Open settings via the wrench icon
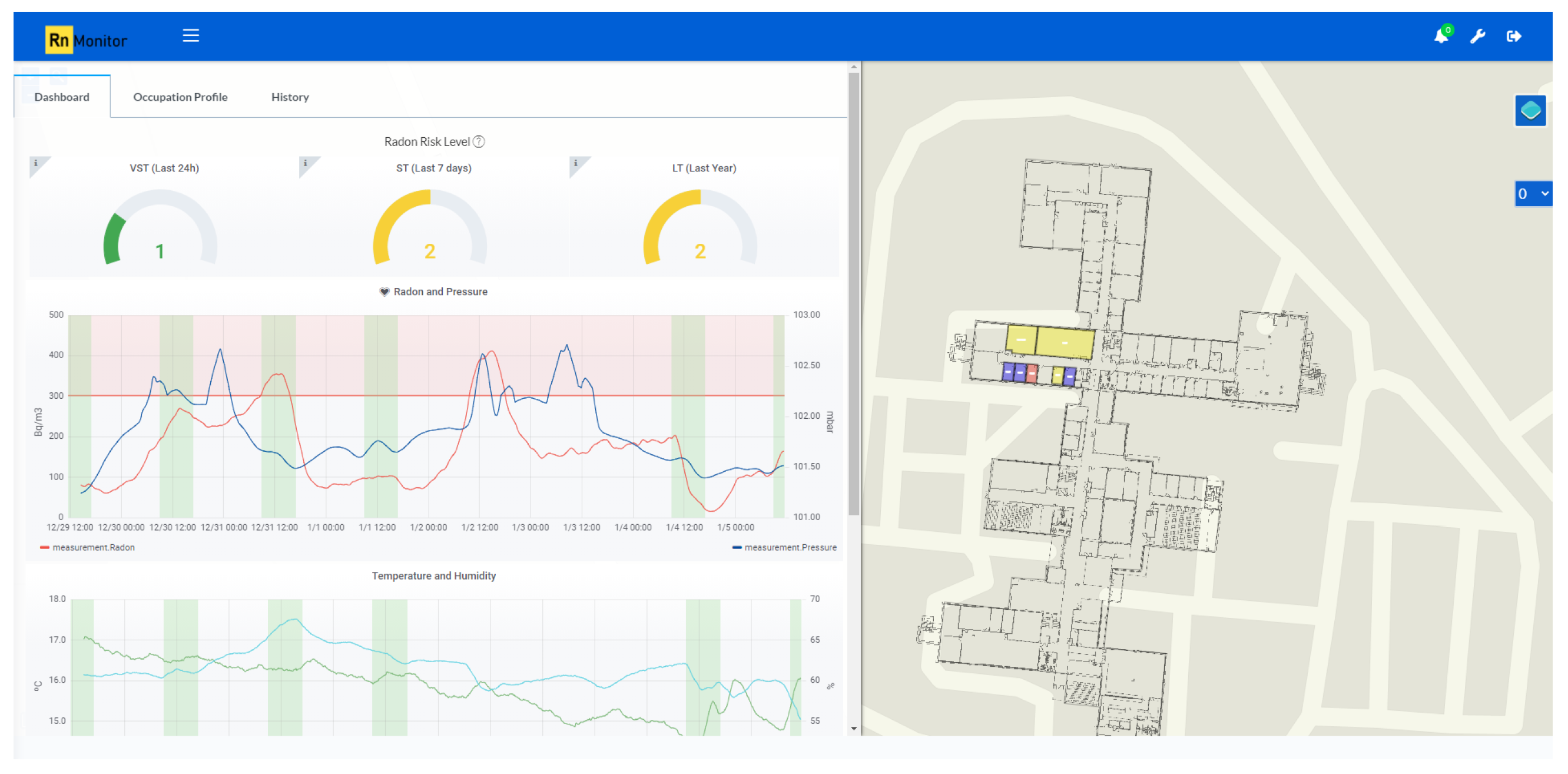This screenshot has height=774, width=1568. (1477, 37)
